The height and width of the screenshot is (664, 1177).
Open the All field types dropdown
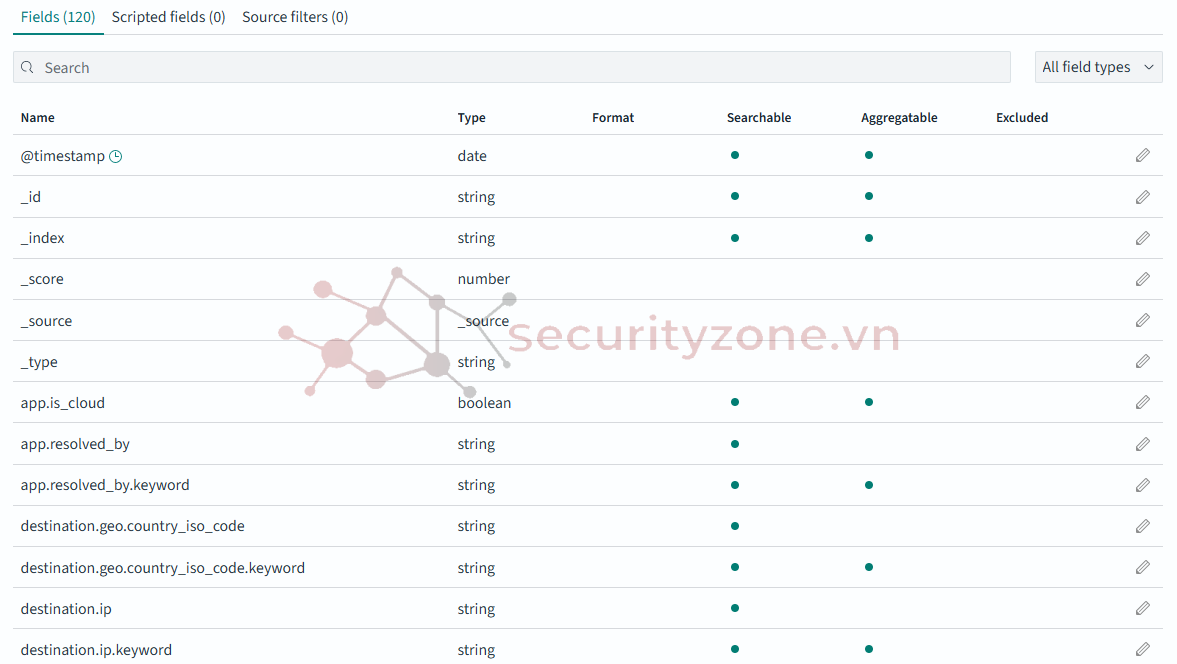pos(1098,67)
